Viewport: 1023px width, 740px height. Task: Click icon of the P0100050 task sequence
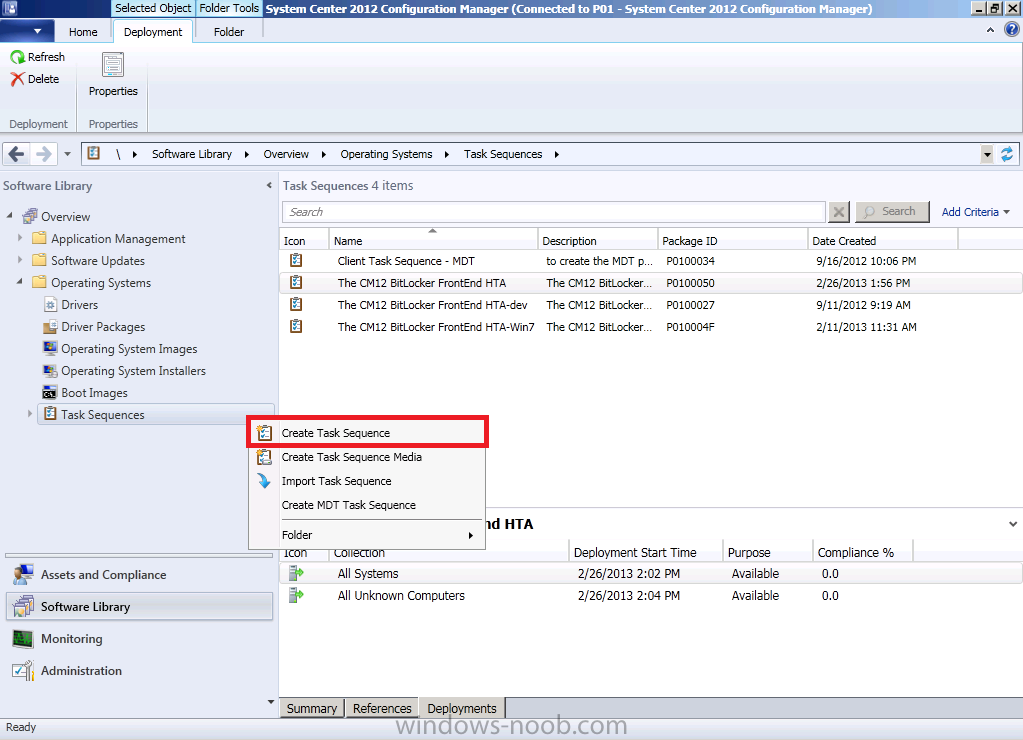pos(296,282)
